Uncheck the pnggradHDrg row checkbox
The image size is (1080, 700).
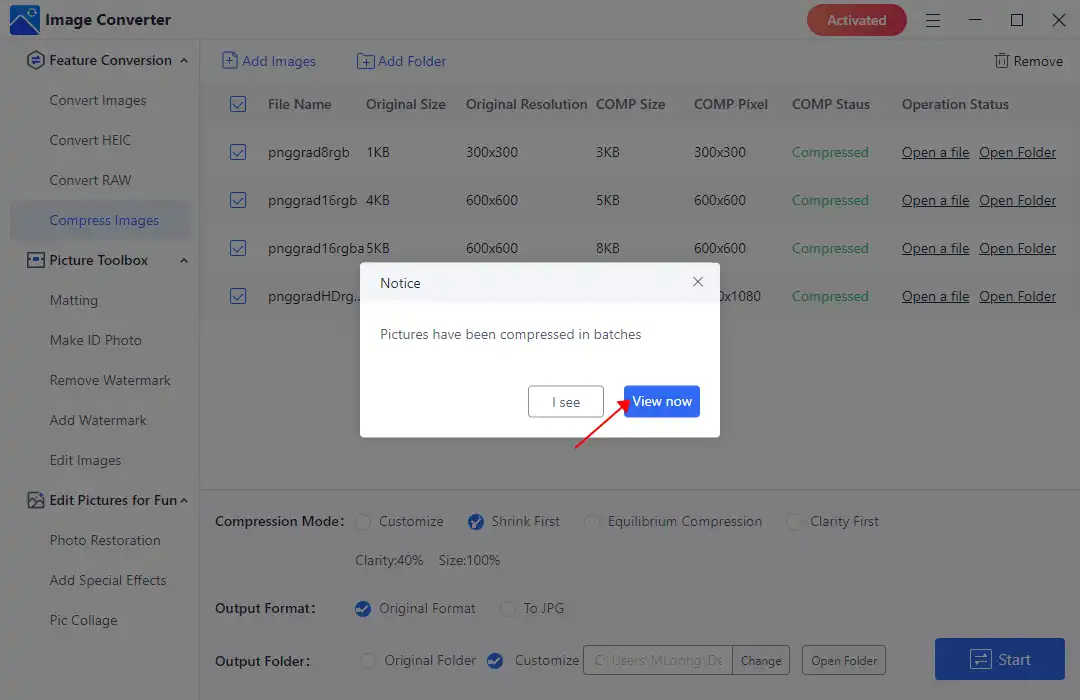coord(238,296)
